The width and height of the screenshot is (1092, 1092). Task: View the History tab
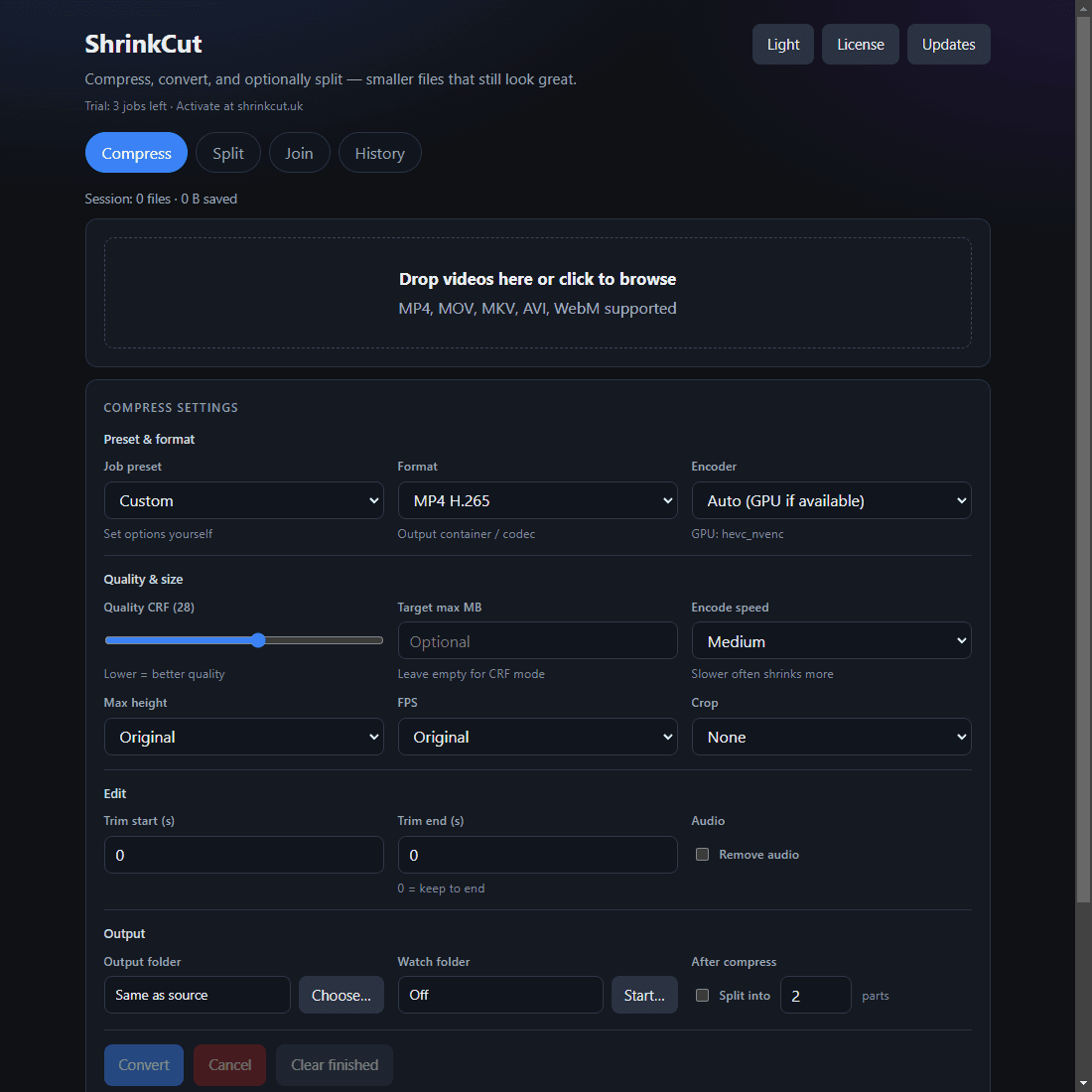379,153
